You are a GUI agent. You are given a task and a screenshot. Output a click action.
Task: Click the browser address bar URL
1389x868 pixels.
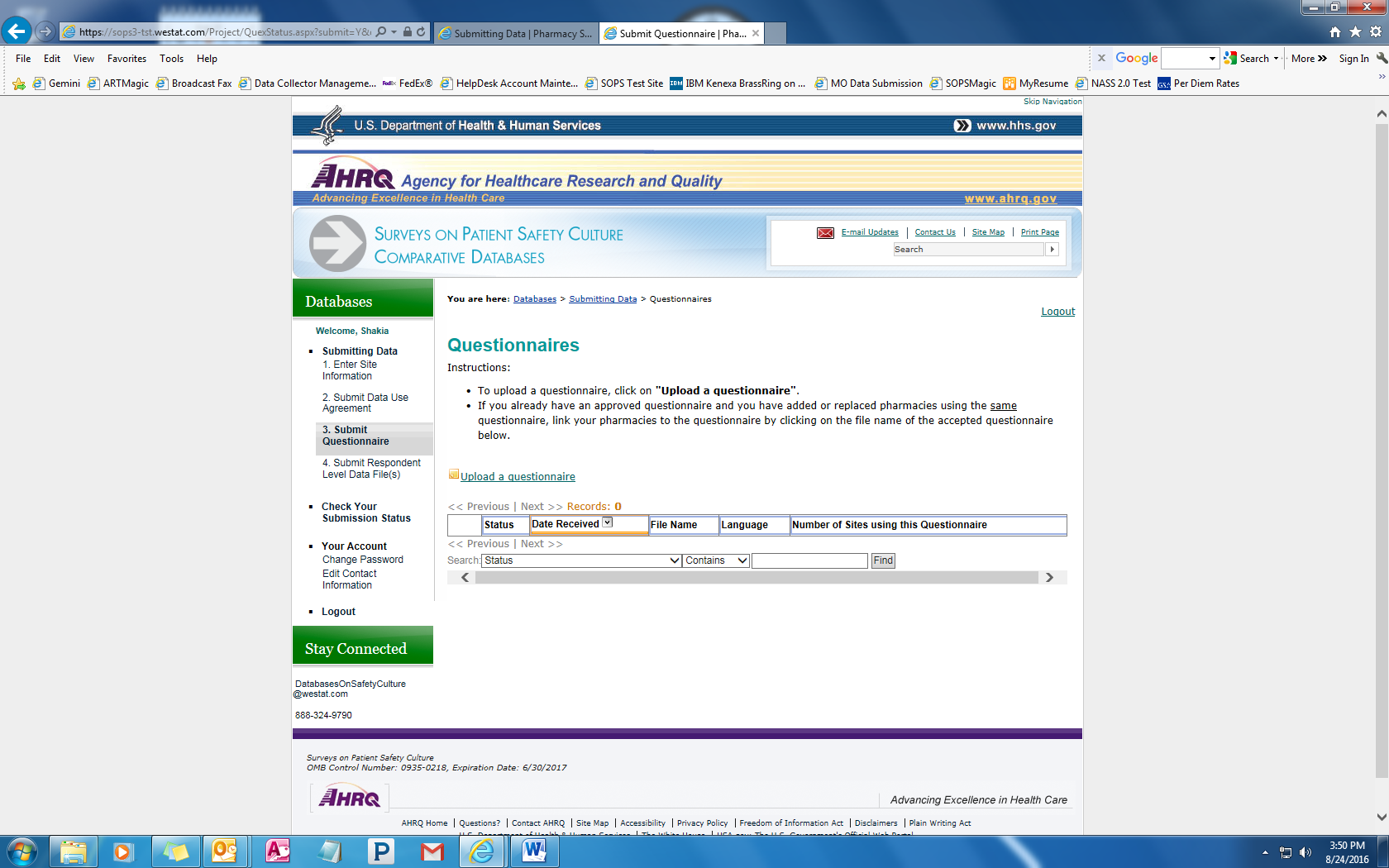tap(225, 32)
